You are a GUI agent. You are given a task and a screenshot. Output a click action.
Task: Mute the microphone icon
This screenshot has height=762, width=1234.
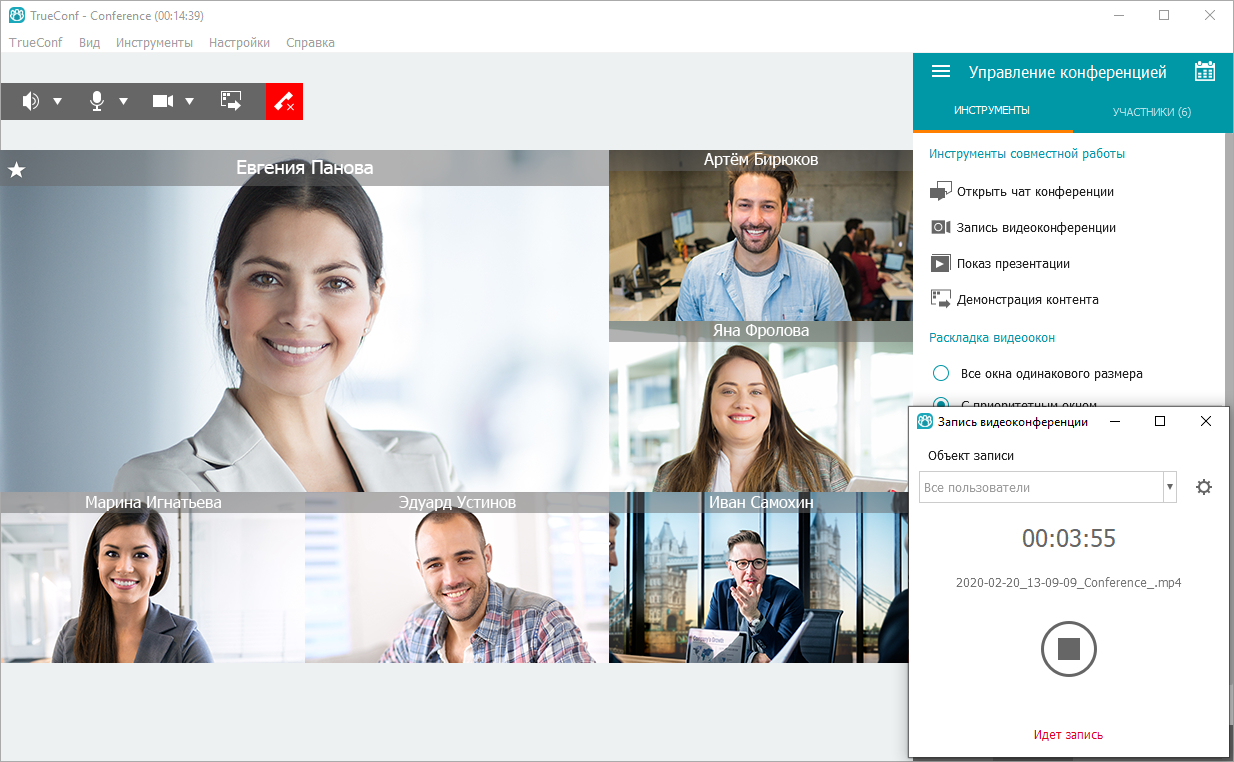[x=97, y=101]
